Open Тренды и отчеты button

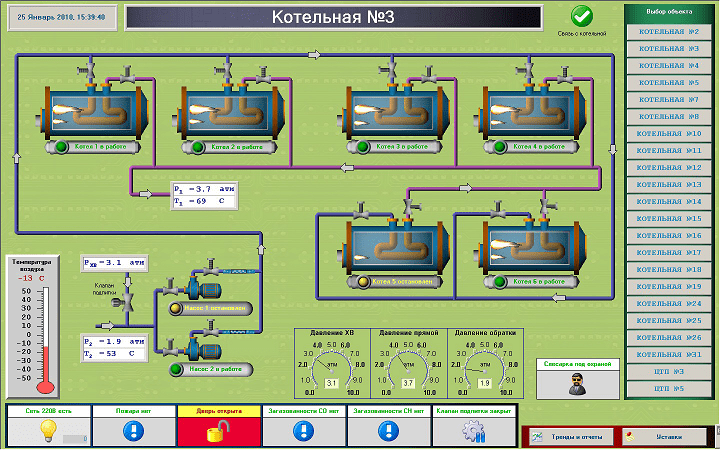pos(572,437)
